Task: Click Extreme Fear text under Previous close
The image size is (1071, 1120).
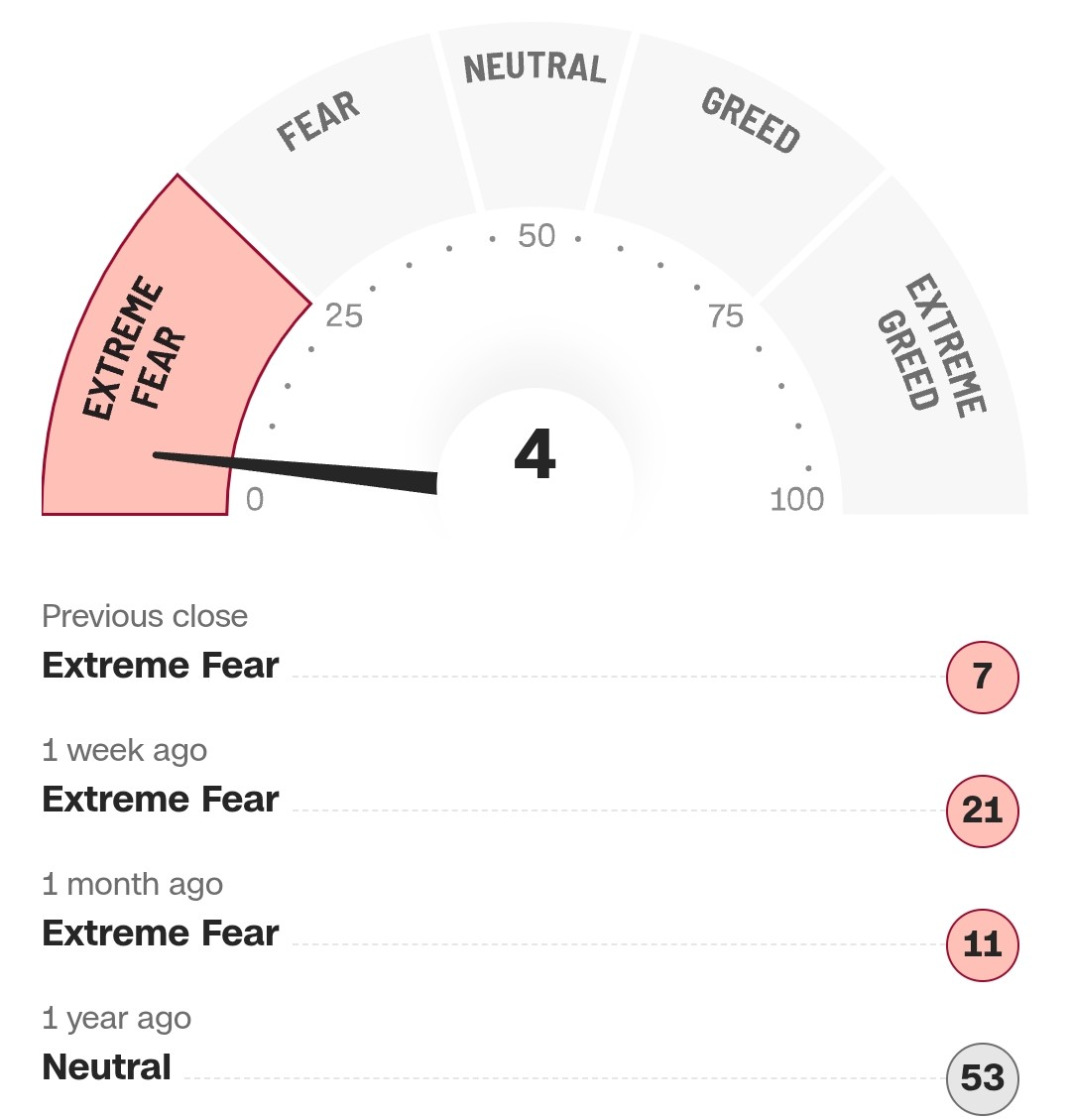Action: click(161, 666)
